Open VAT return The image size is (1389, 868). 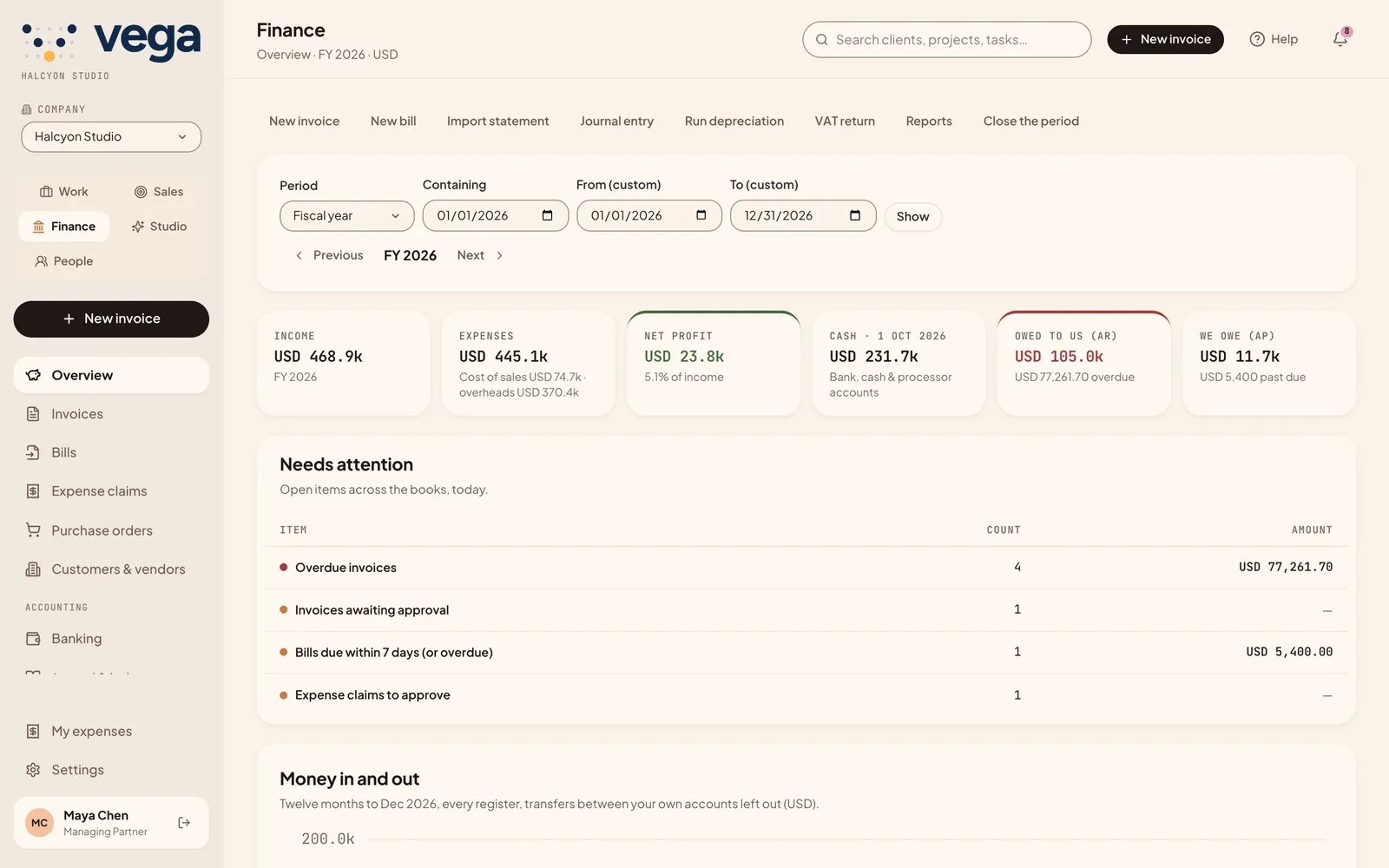click(845, 122)
